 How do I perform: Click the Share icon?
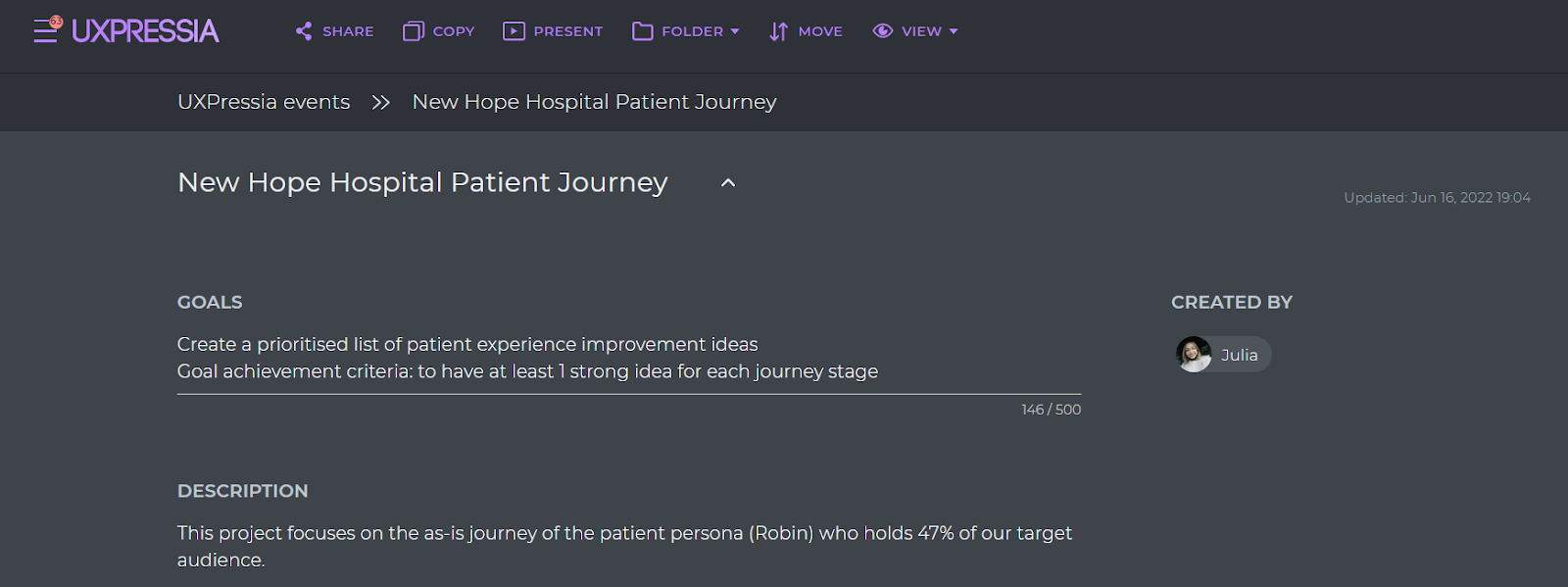(x=304, y=31)
